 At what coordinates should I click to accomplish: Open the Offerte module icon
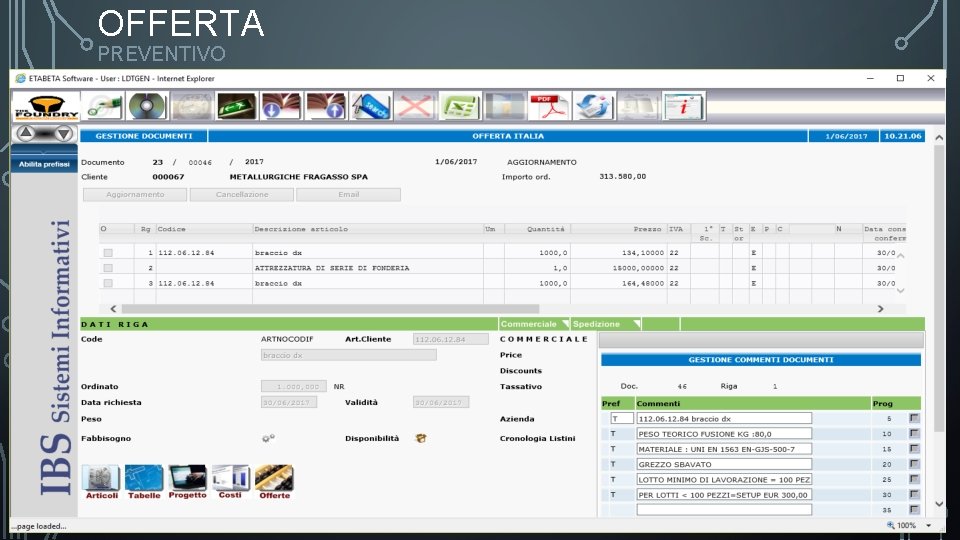(x=274, y=482)
